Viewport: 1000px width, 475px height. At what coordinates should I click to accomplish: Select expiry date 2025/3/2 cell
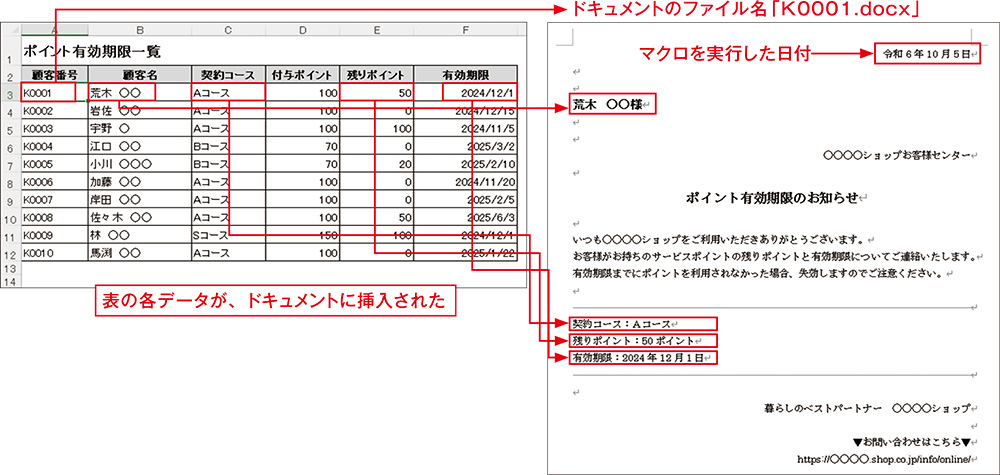click(466, 147)
